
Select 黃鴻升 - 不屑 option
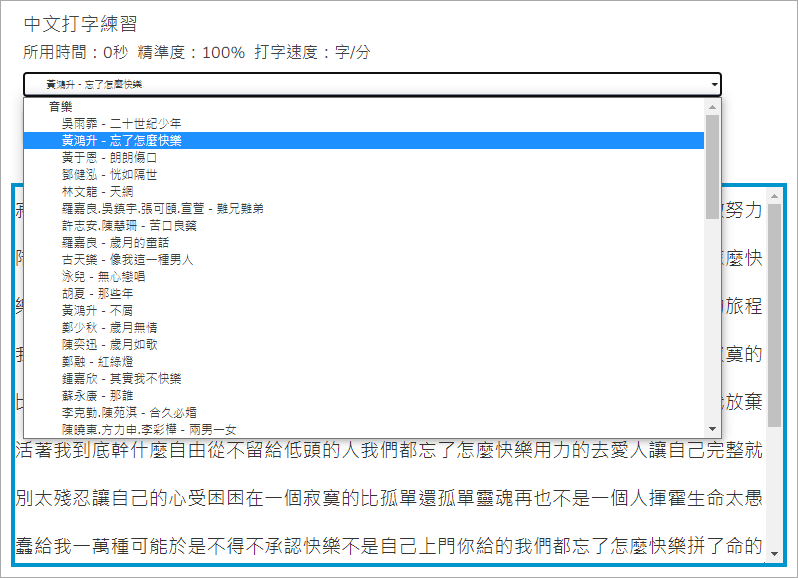tap(364, 310)
